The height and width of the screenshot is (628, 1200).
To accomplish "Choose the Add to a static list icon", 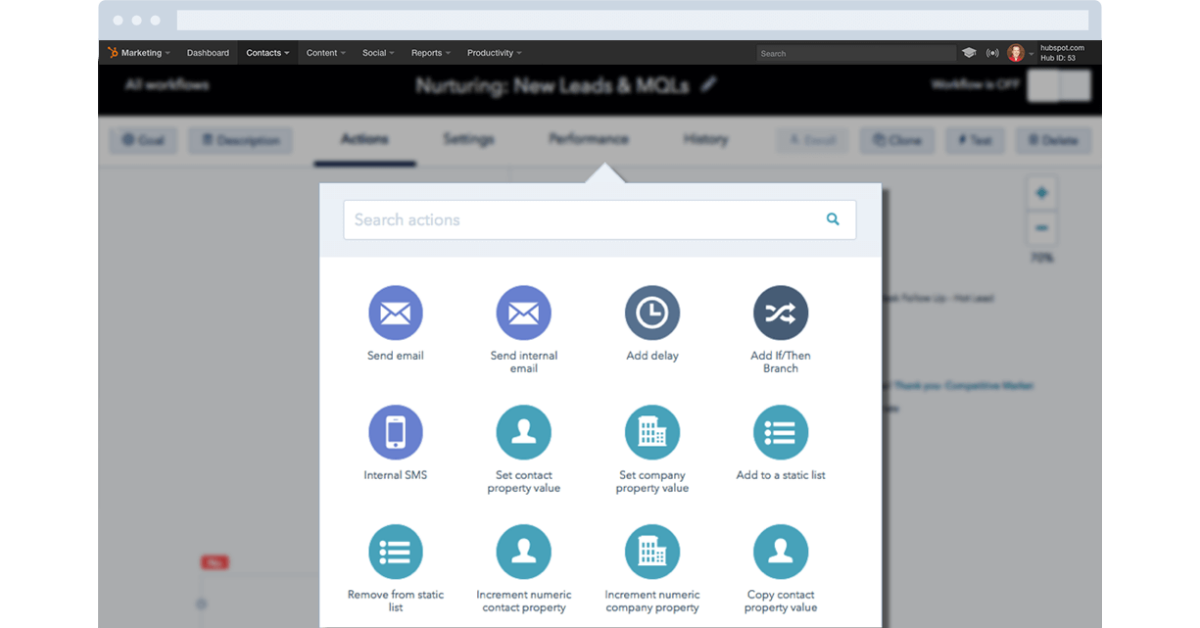I will point(781,433).
